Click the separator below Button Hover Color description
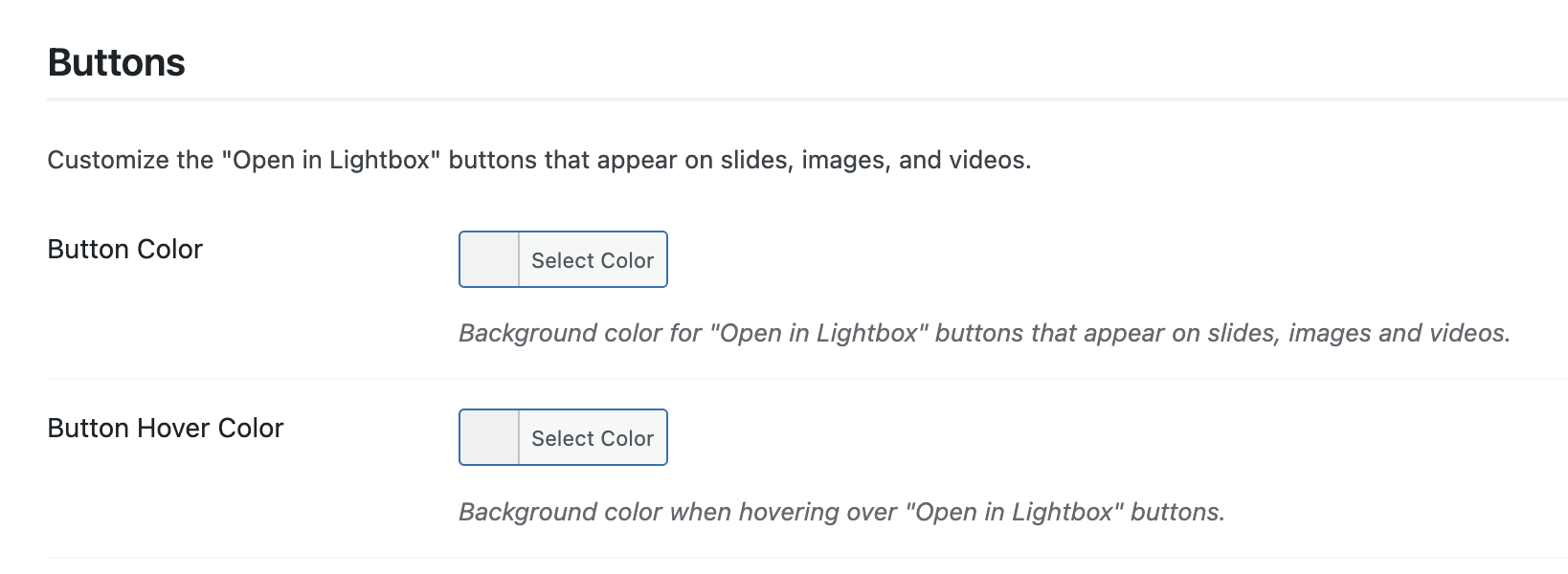This screenshot has height=574, width=1568. 807,558
